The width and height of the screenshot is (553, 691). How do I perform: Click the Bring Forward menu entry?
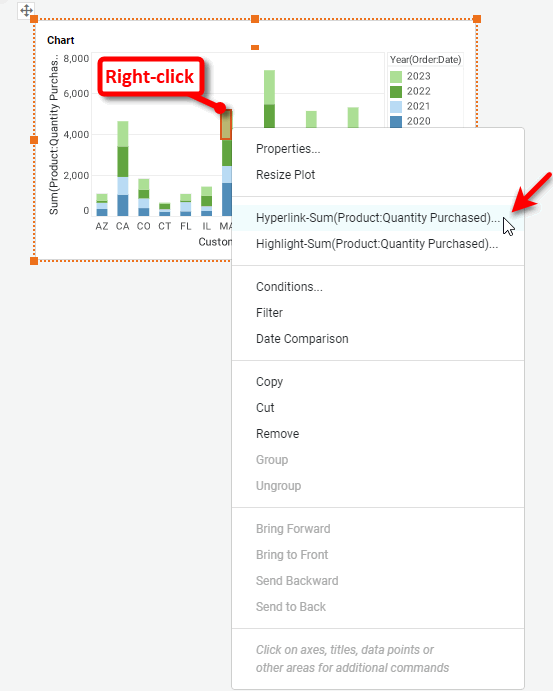click(x=293, y=529)
